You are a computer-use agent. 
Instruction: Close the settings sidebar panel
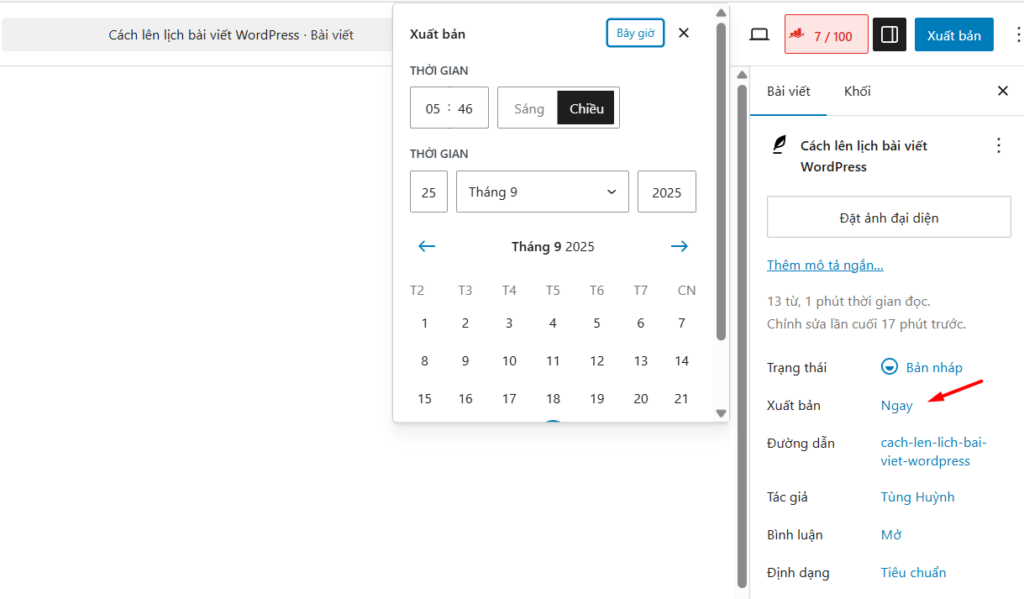pyautogui.click(x=1003, y=91)
